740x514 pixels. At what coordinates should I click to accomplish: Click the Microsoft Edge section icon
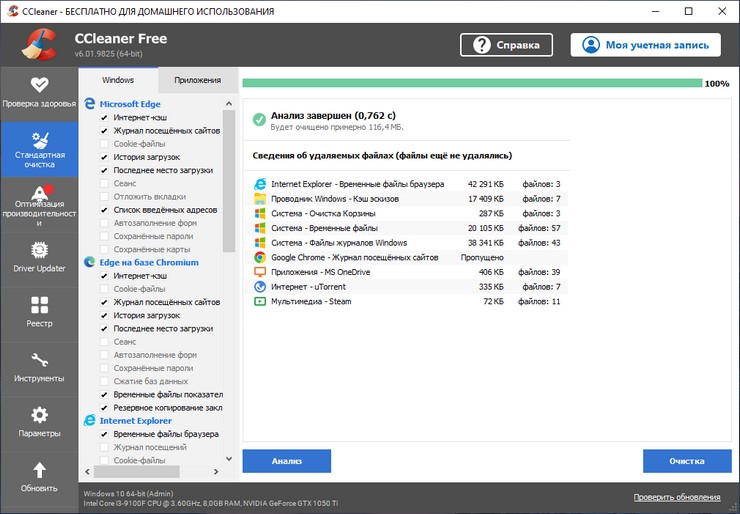click(90, 104)
